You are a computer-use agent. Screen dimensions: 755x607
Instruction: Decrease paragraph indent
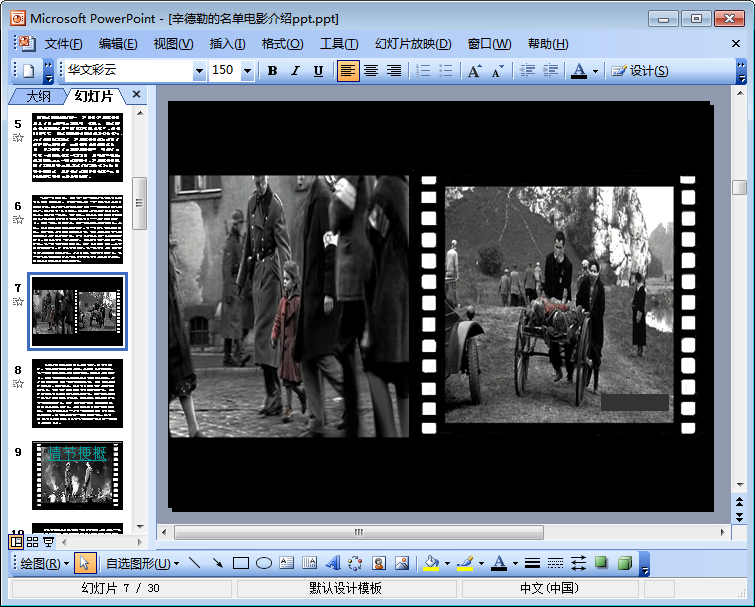527,71
